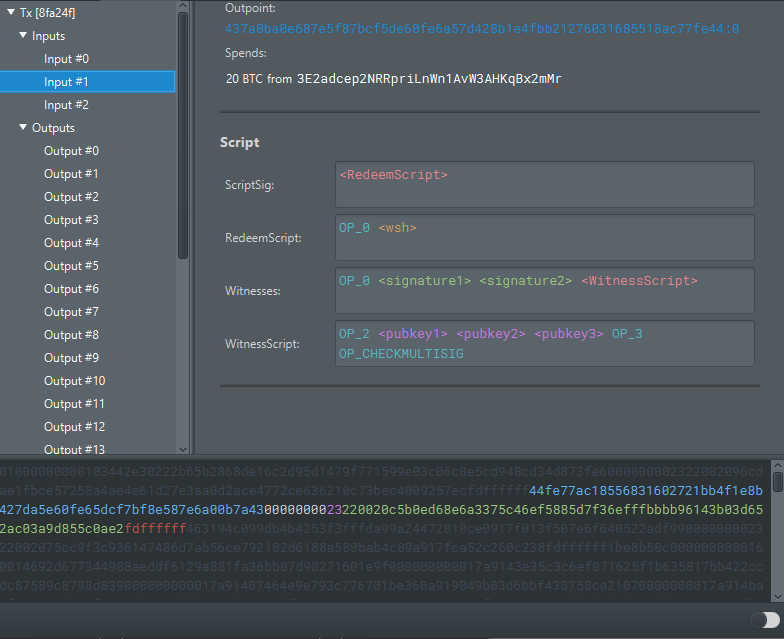Screen dimensions: 784x639
Task: Click the hex panel scroll down arrow
Action: 778,596
